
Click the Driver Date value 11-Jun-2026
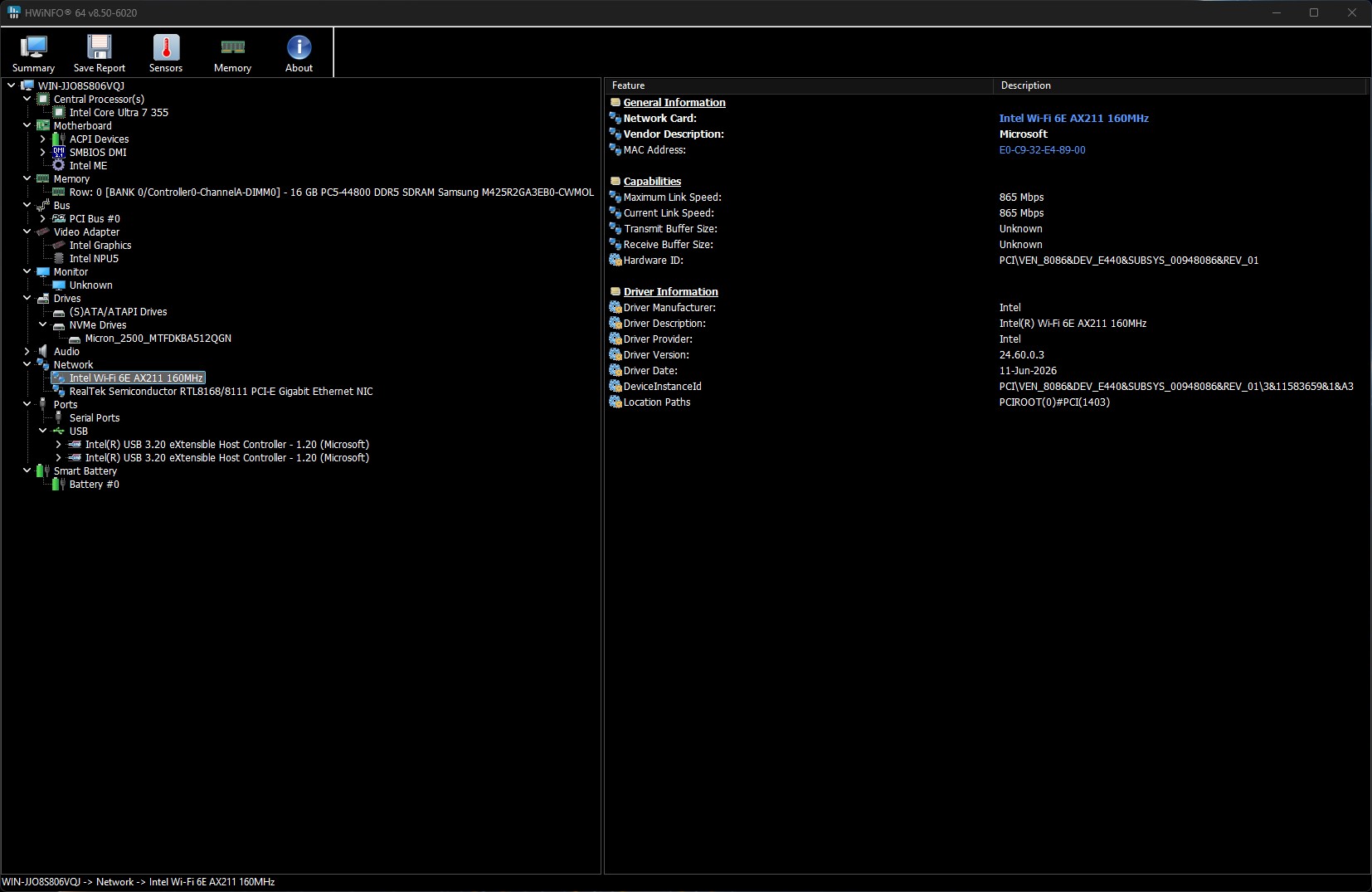click(x=1028, y=370)
